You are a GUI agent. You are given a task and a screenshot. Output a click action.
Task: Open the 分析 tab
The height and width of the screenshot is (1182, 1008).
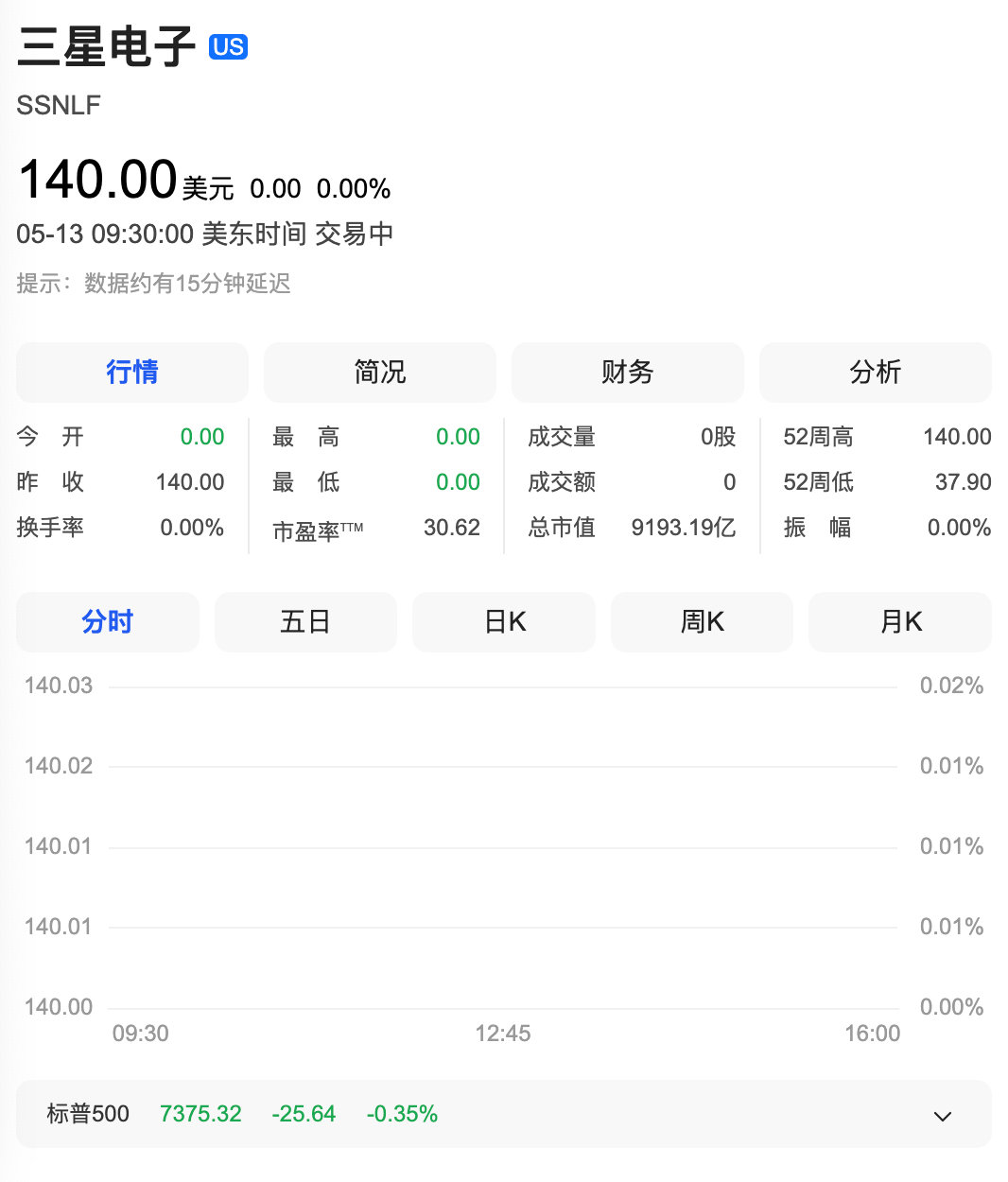(x=876, y=373)
